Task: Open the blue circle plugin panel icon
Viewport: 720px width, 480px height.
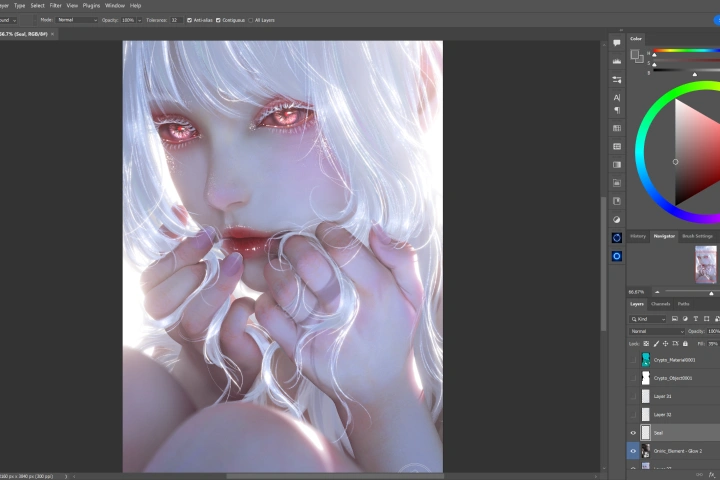Action: pyautogui.click(x=617, y=256)
